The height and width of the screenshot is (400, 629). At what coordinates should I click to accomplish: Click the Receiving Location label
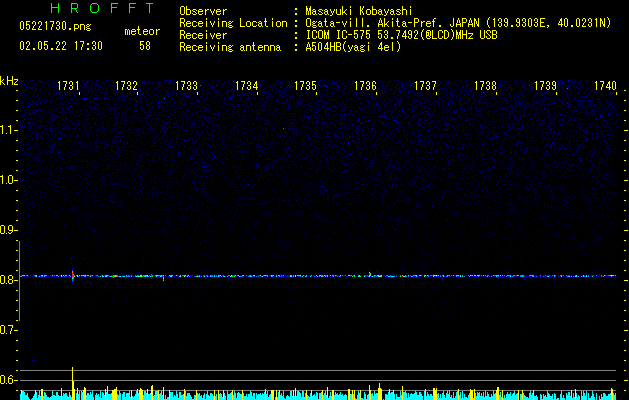click(233, 23)
